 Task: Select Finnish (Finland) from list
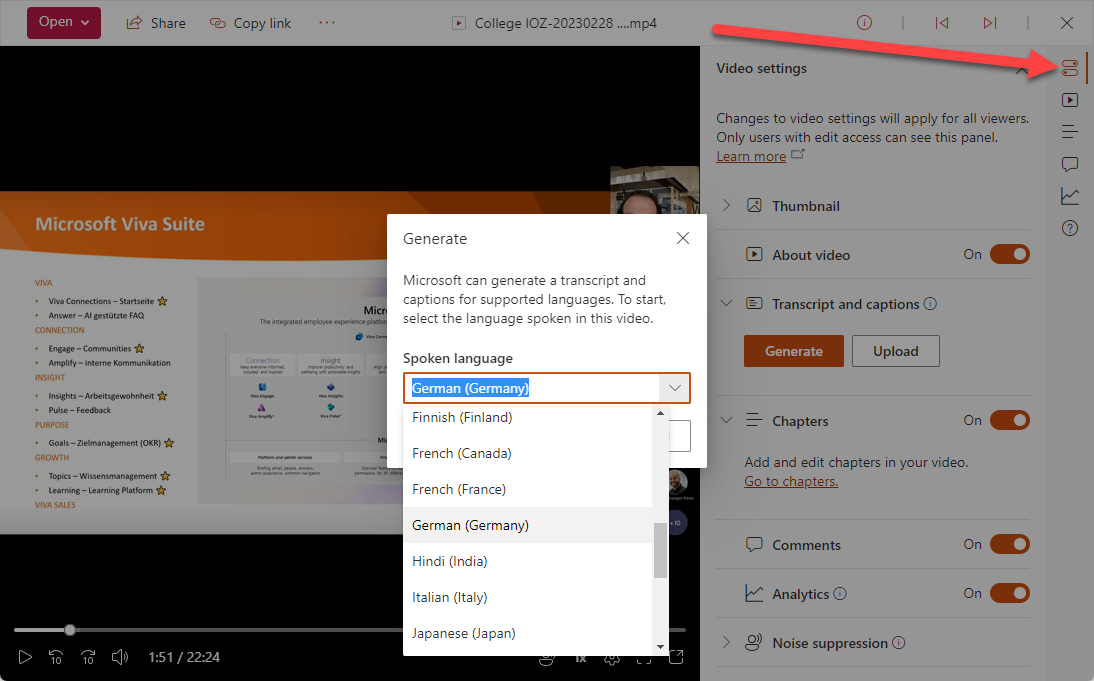527,417
